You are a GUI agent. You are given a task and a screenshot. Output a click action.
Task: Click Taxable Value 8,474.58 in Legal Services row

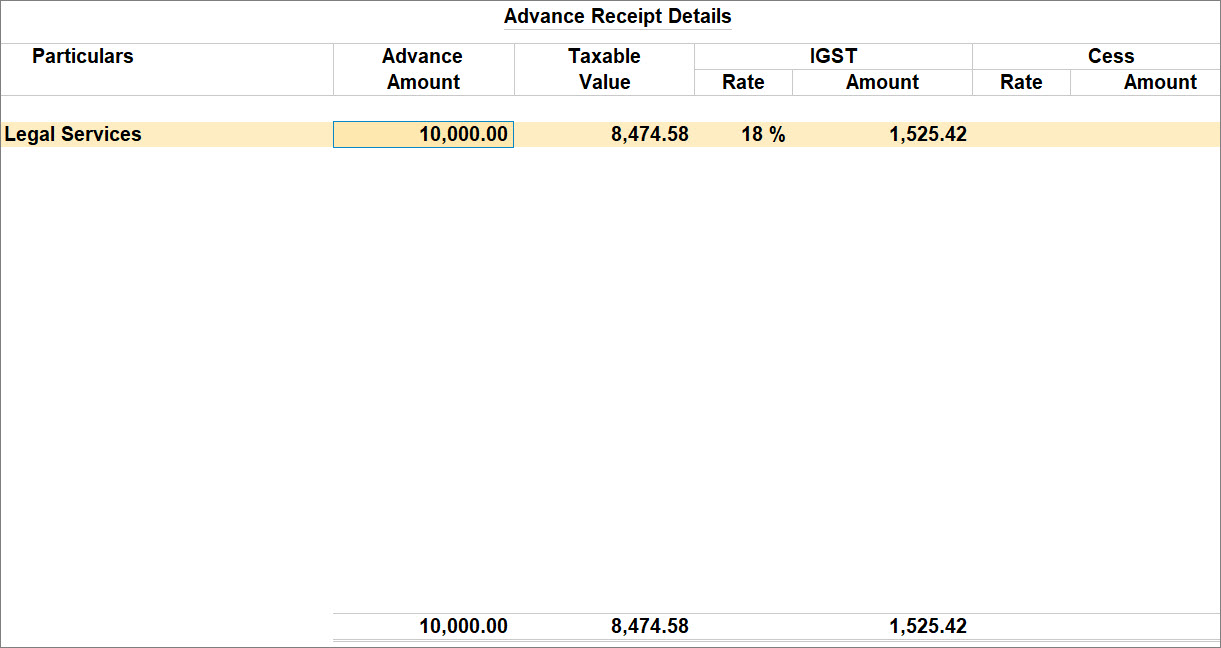click(x=649, y=134)
